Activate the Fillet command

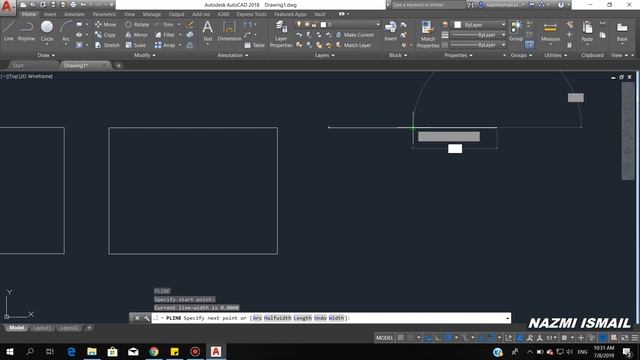point(165,35)
